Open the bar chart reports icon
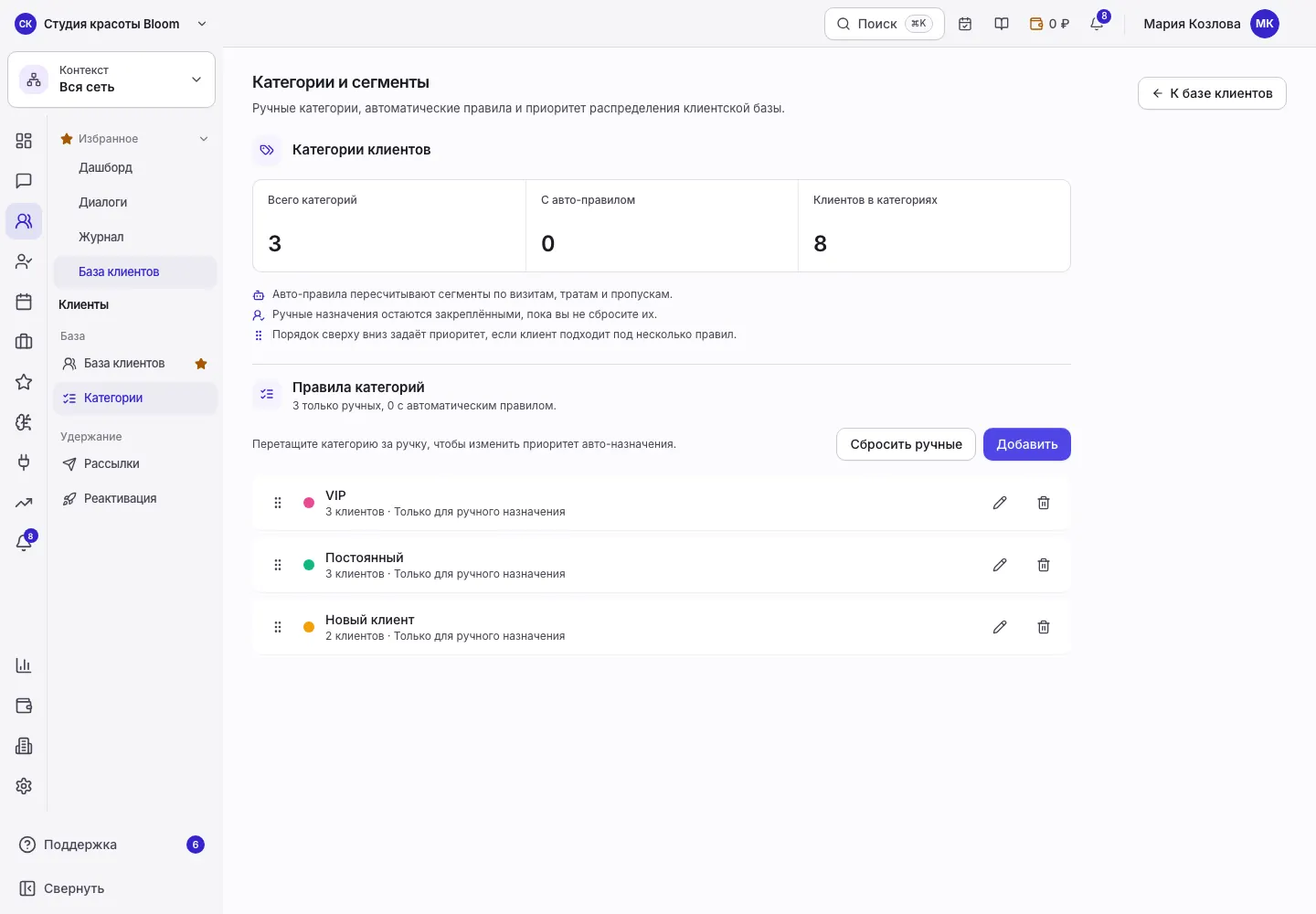Viewport: 1316px width, 914px height. click(24, 665)
